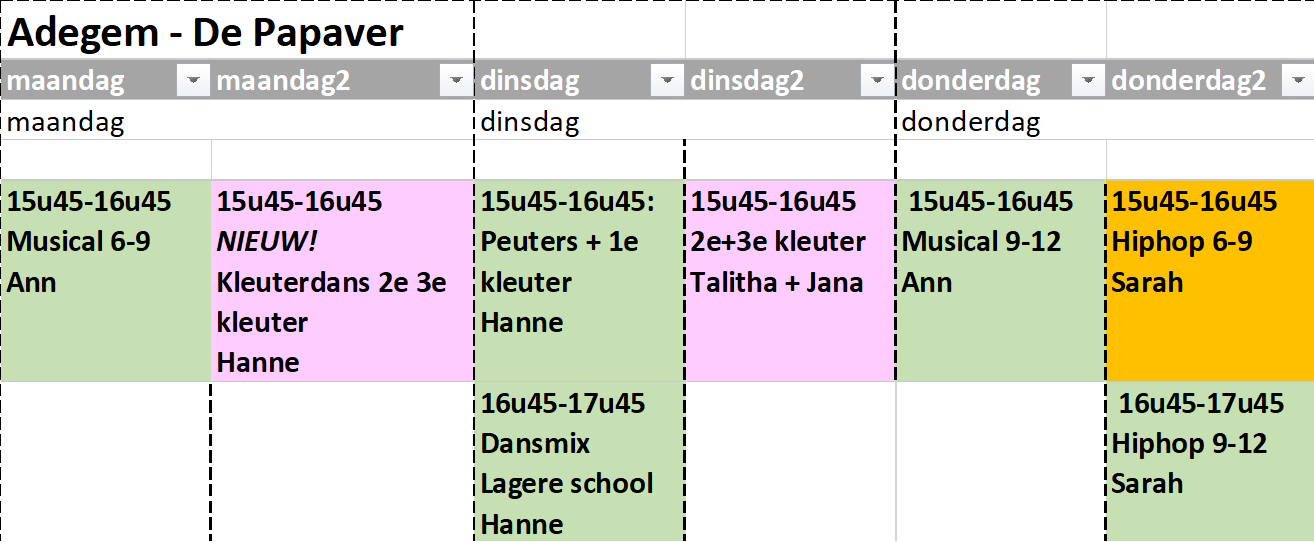Select the pink NIEUW! Kleuterdans cell

(x=343, y=281)
